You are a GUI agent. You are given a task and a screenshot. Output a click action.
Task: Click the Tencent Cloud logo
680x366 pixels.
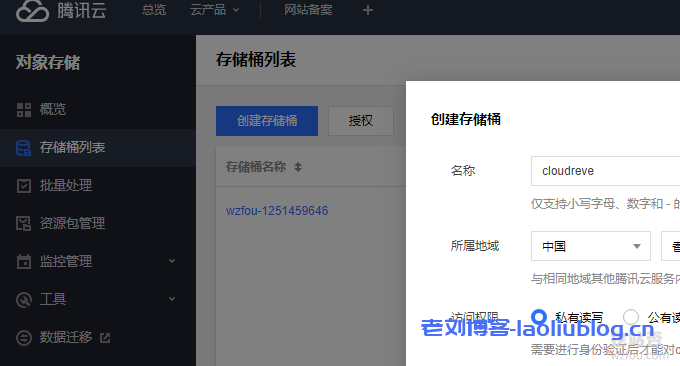pyautogui.click(x=61, y=10)
